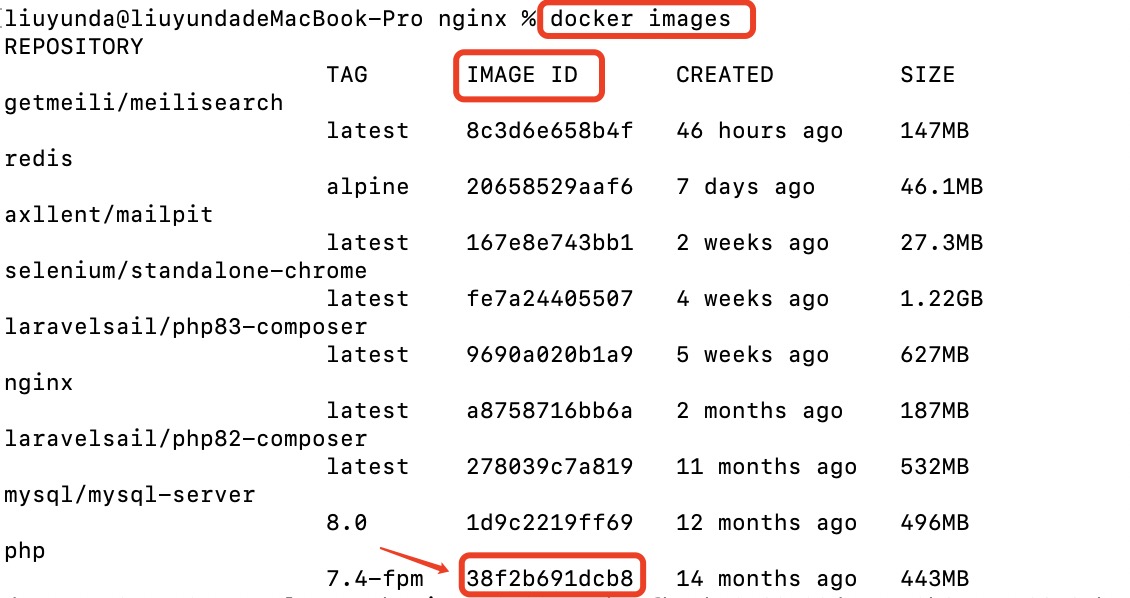
Task: Click the laravelsail/php83-composer repository name
Action: click(186, 327)
